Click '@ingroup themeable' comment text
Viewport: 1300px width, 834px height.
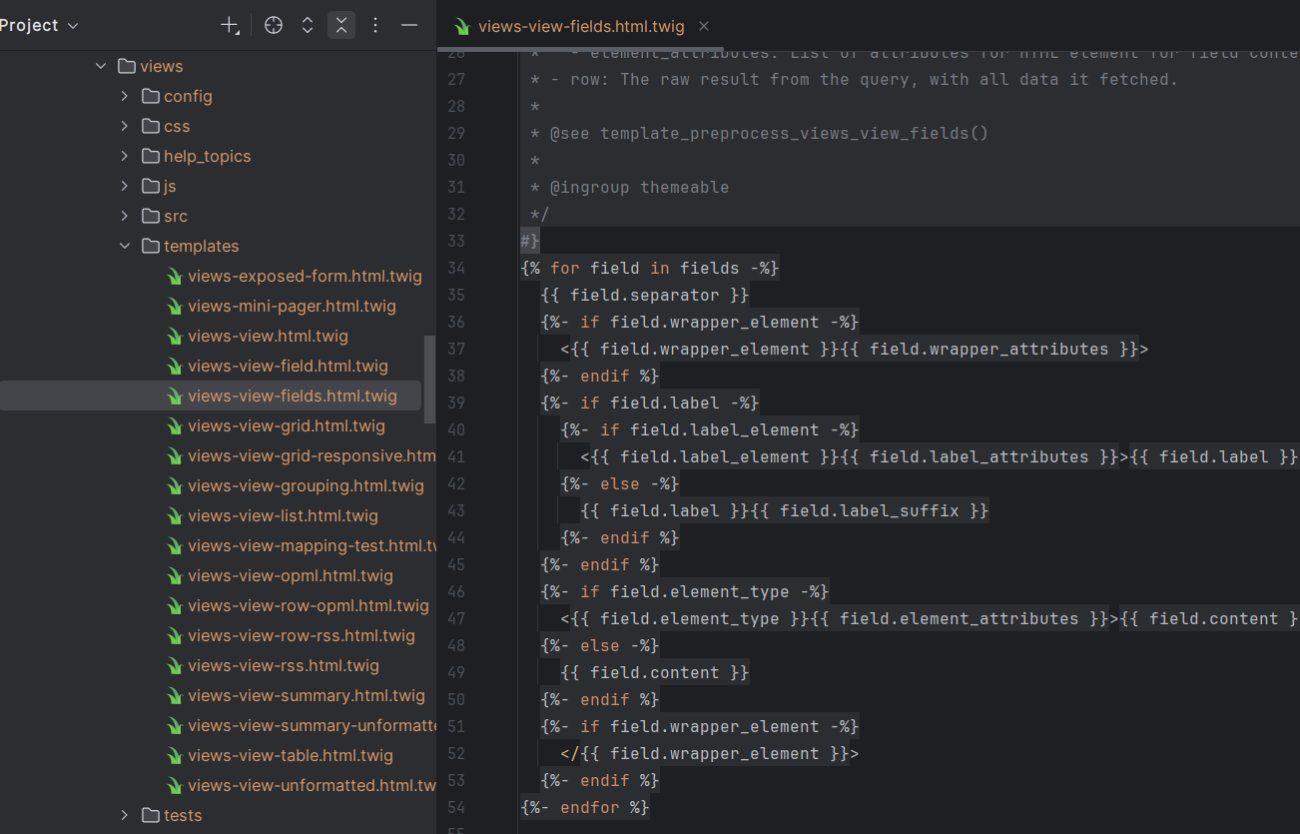(x=639, y=187)
